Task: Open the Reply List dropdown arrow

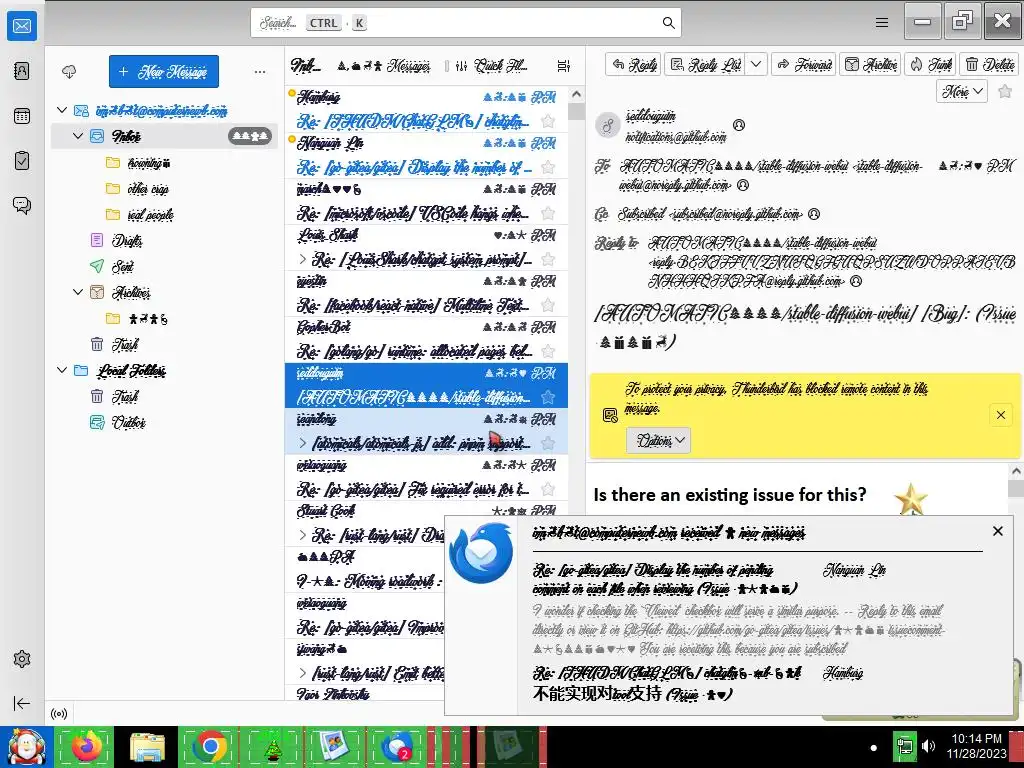Action: [756, 64]
